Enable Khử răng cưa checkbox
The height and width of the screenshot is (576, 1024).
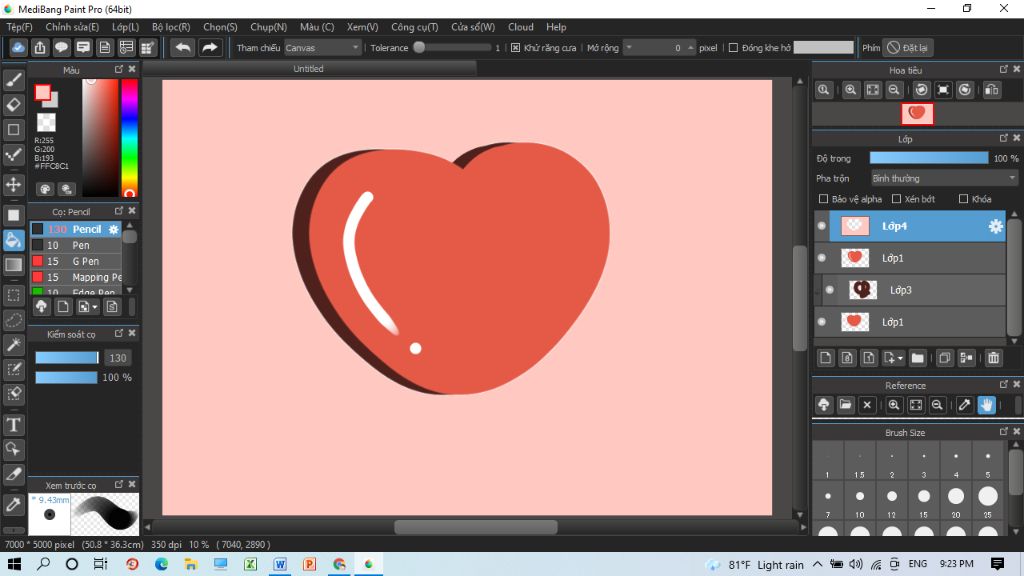coord(515,48)
